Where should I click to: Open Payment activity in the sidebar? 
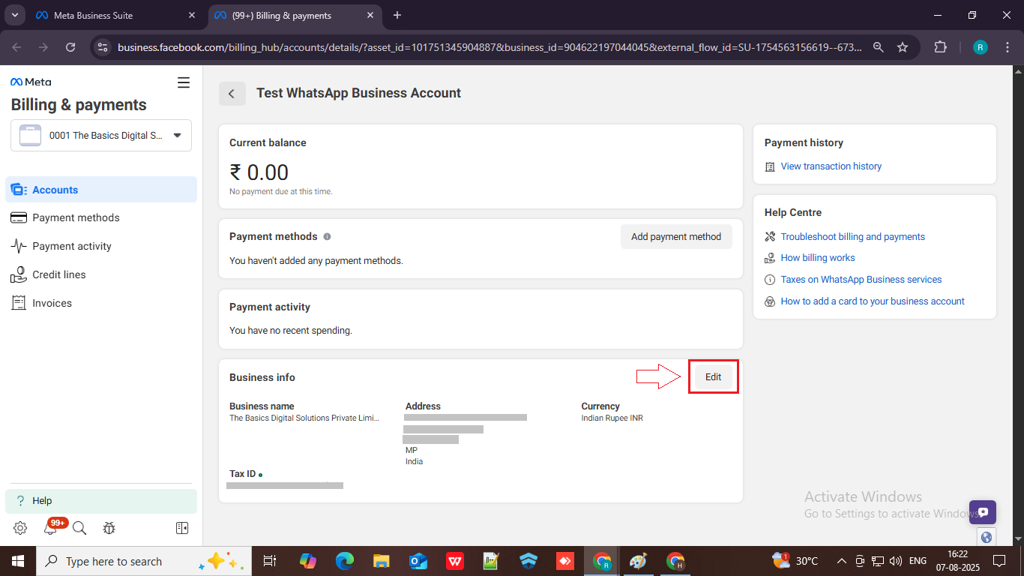coord(101,246)
